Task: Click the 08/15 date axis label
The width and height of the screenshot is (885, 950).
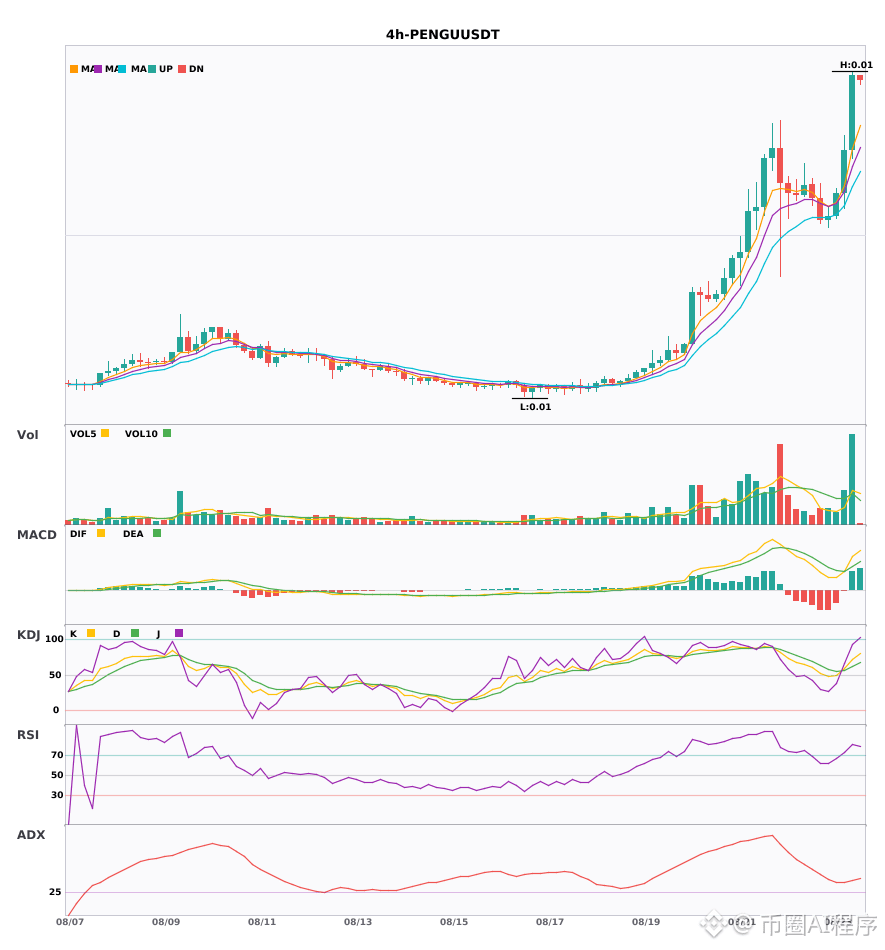Action: (x=454, y=922)
